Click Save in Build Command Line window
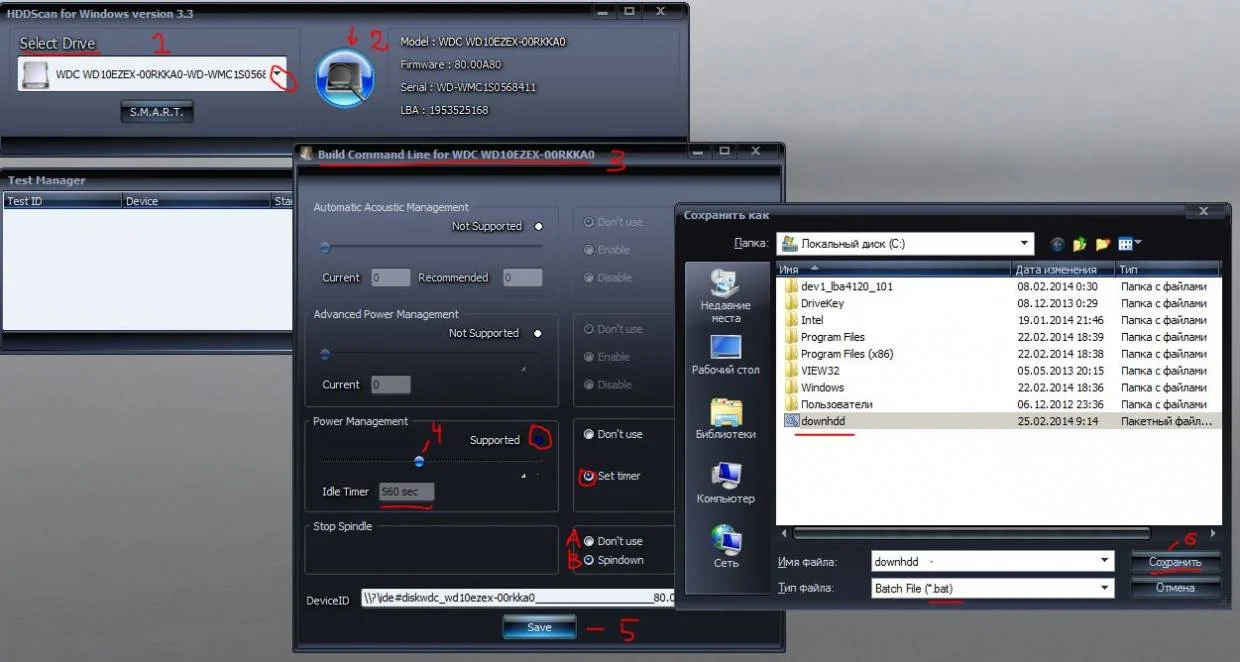This screenshot has width=1240, height=662. (539, 627)
